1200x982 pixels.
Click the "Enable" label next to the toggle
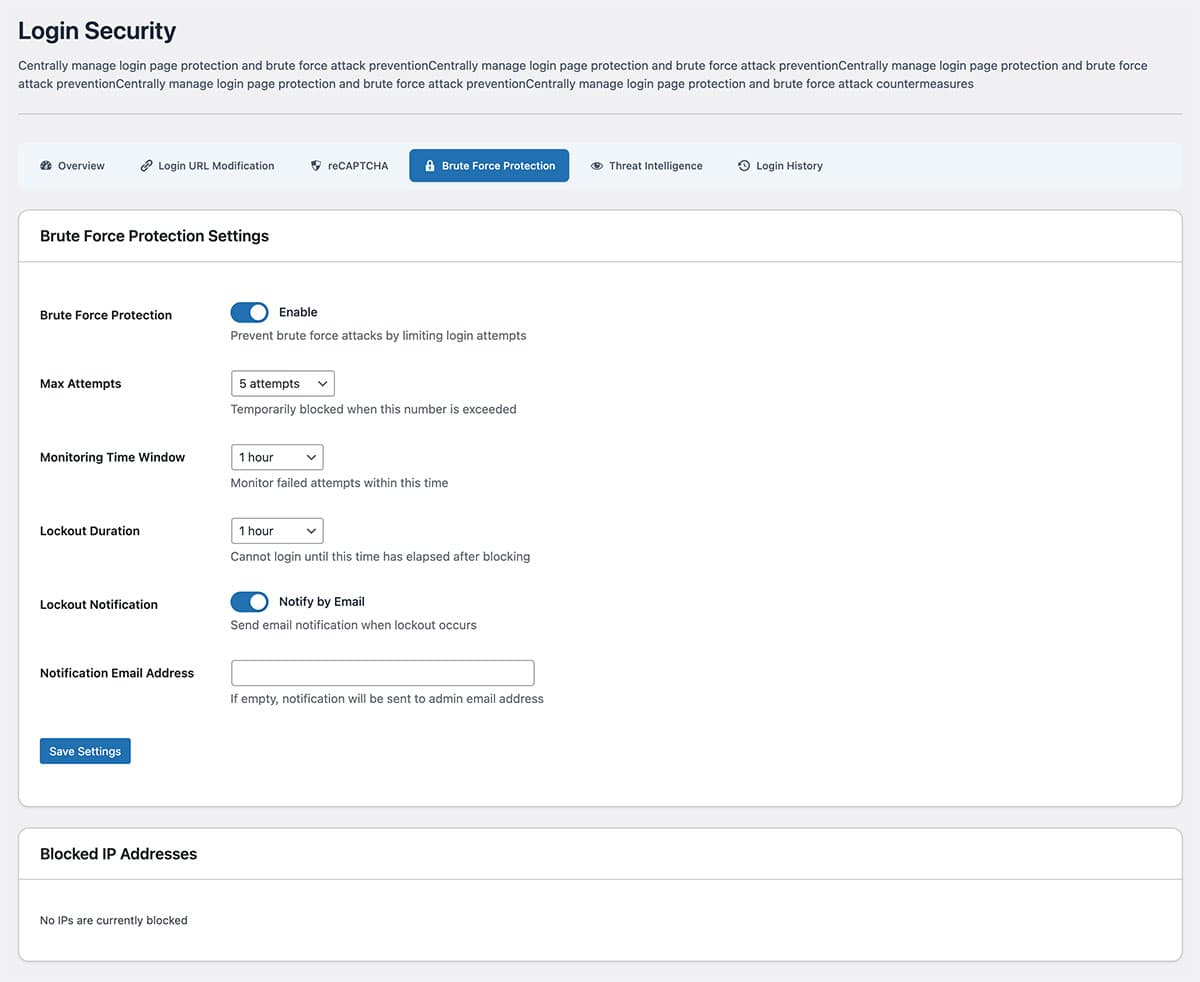point(298,313)
